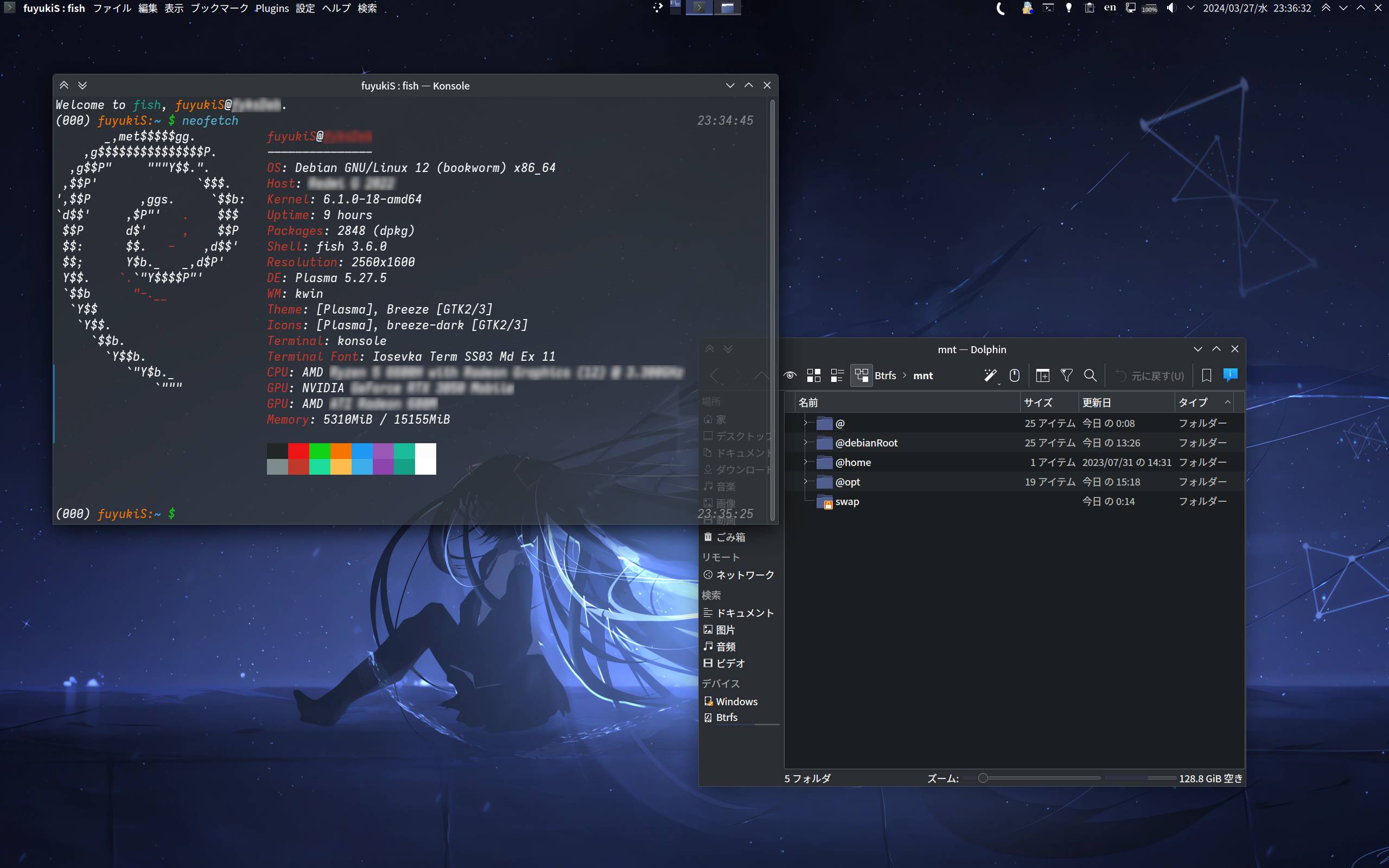Toggle hidden files eye icon in Dolphin
The image size is (1389, 868).
point(790,375)
